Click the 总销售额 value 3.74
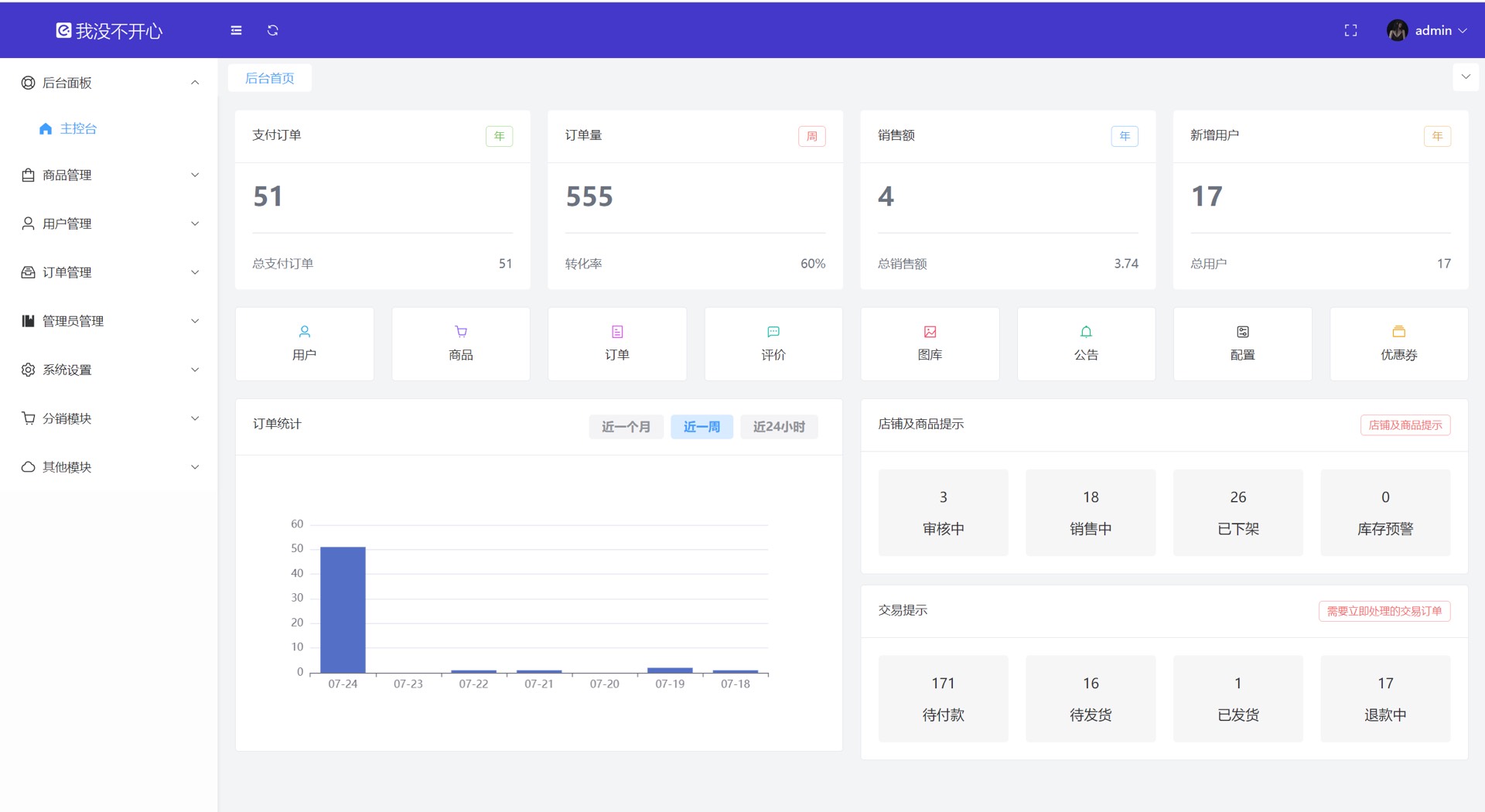Screen dimensions: 1485x812 click(1126, 264)
